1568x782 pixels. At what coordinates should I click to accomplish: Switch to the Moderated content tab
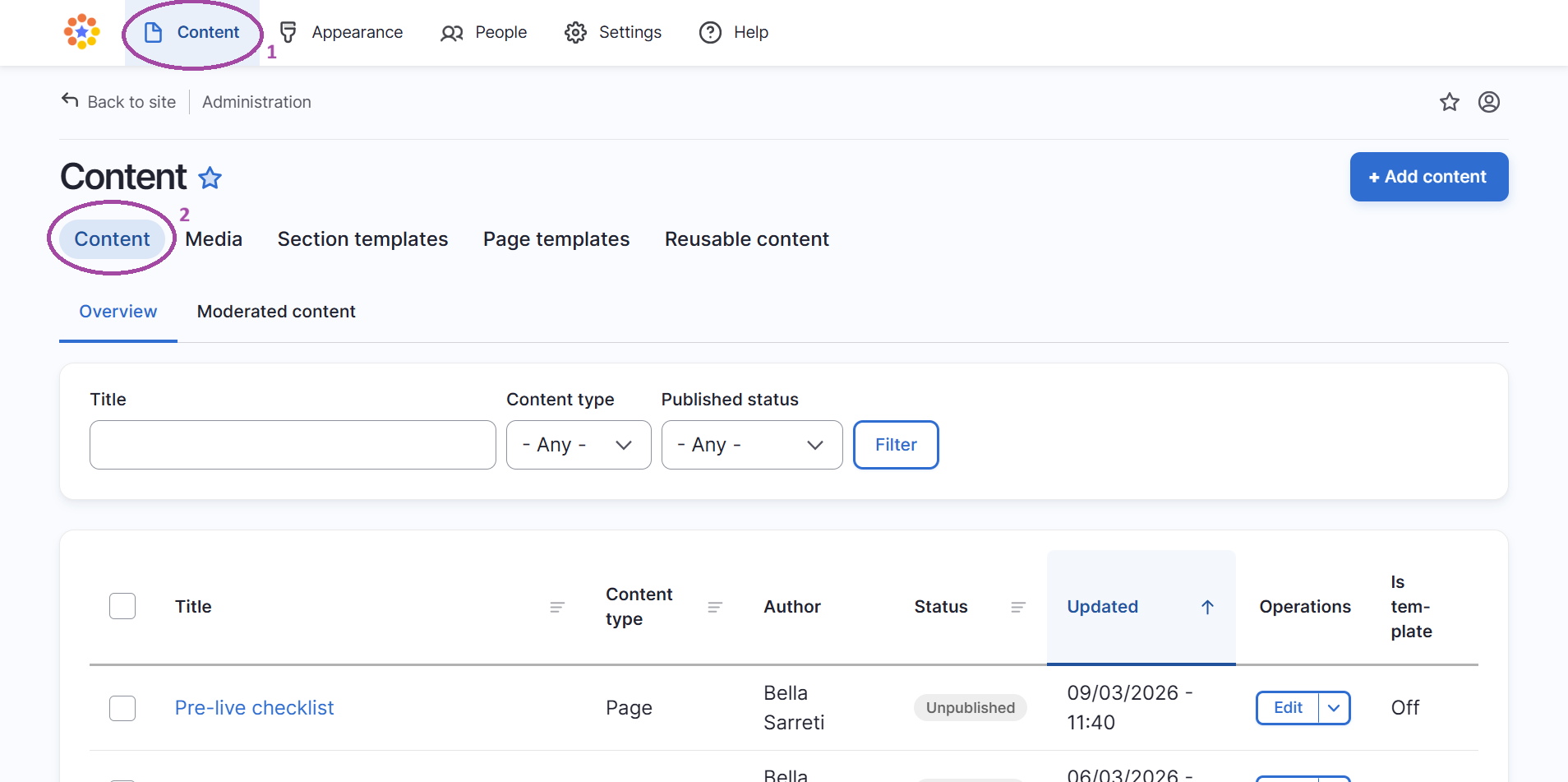click(x=276, y=312)
